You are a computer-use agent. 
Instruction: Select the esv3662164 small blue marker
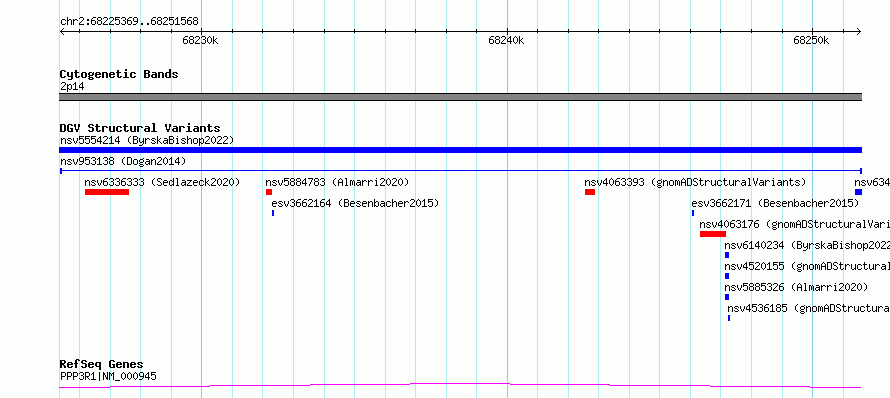[x=273, y=213]
